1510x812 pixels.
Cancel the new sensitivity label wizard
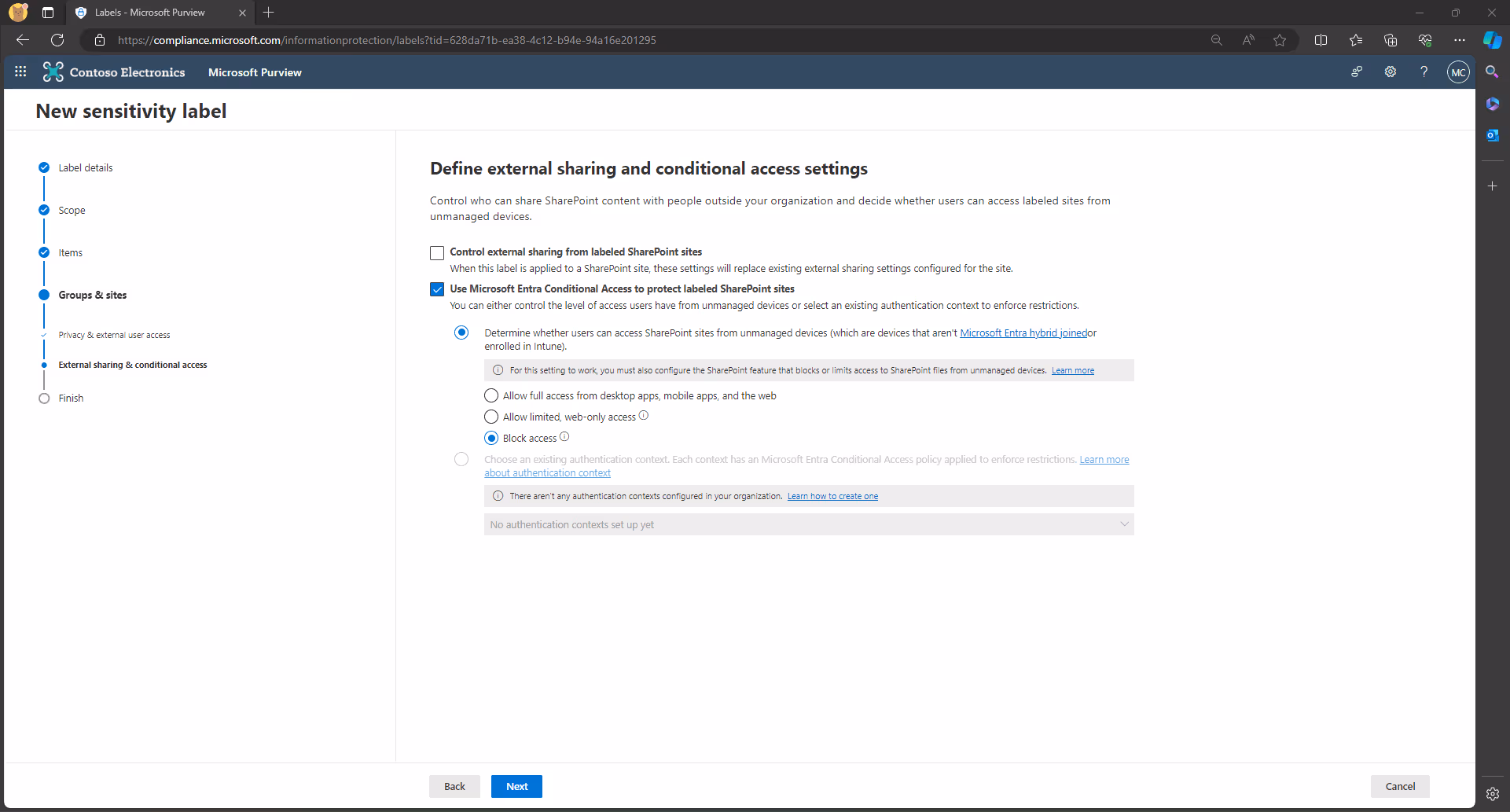pyautogui.click(x=1400, y=786)
